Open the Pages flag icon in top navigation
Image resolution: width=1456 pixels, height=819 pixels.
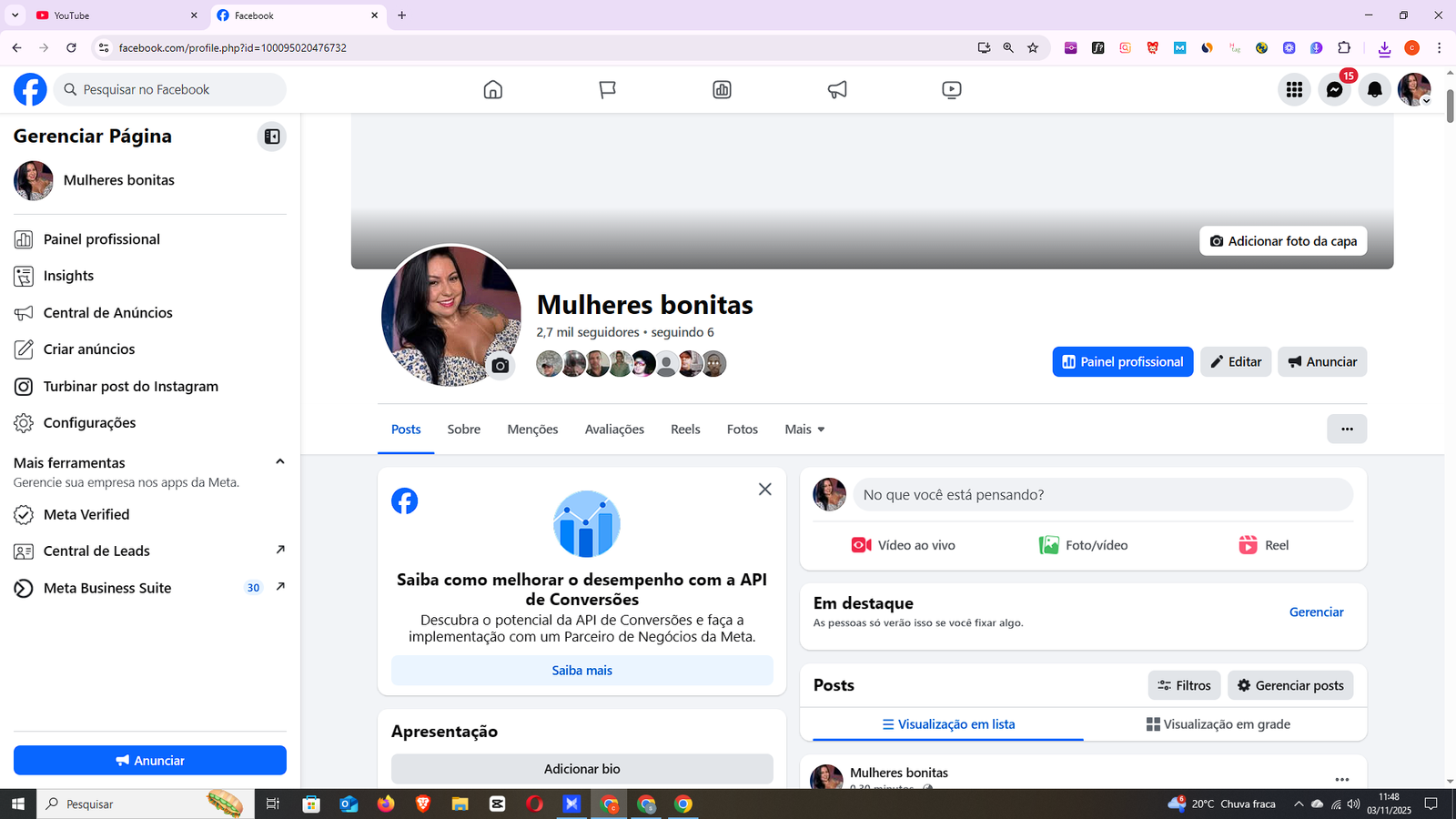pyautogui.click(x=608, y=89)
